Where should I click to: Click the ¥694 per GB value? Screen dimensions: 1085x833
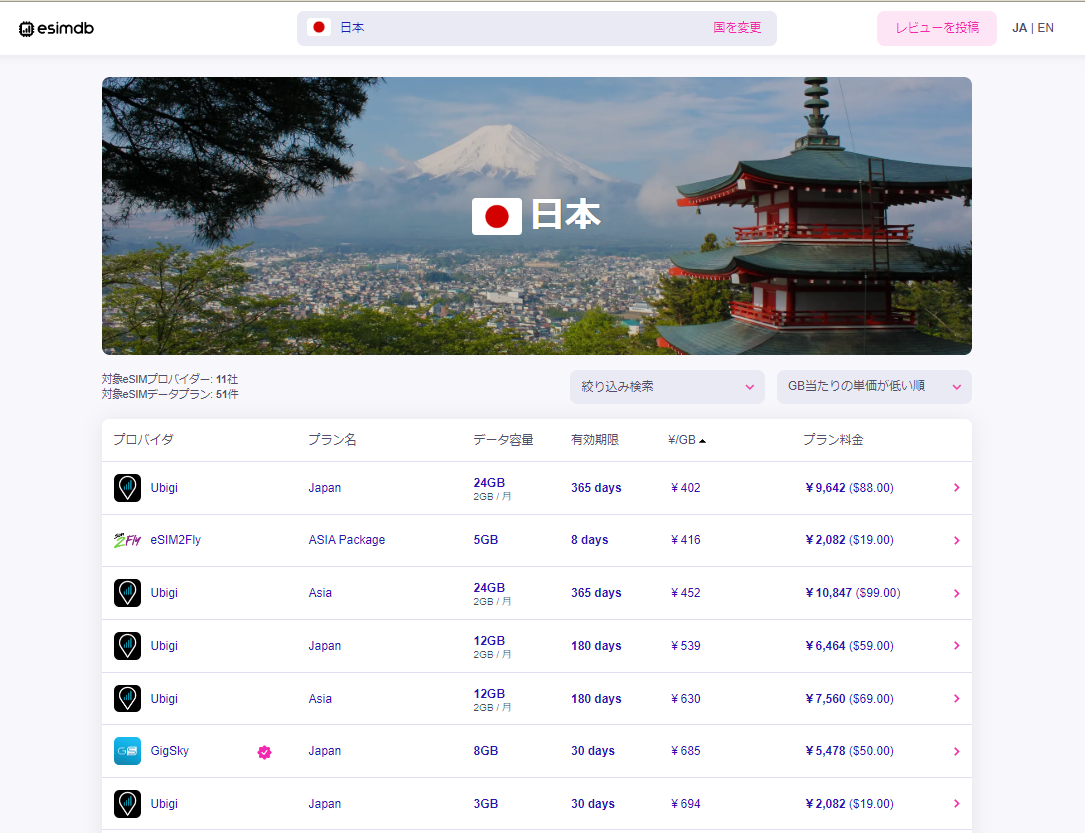(685, 804)
